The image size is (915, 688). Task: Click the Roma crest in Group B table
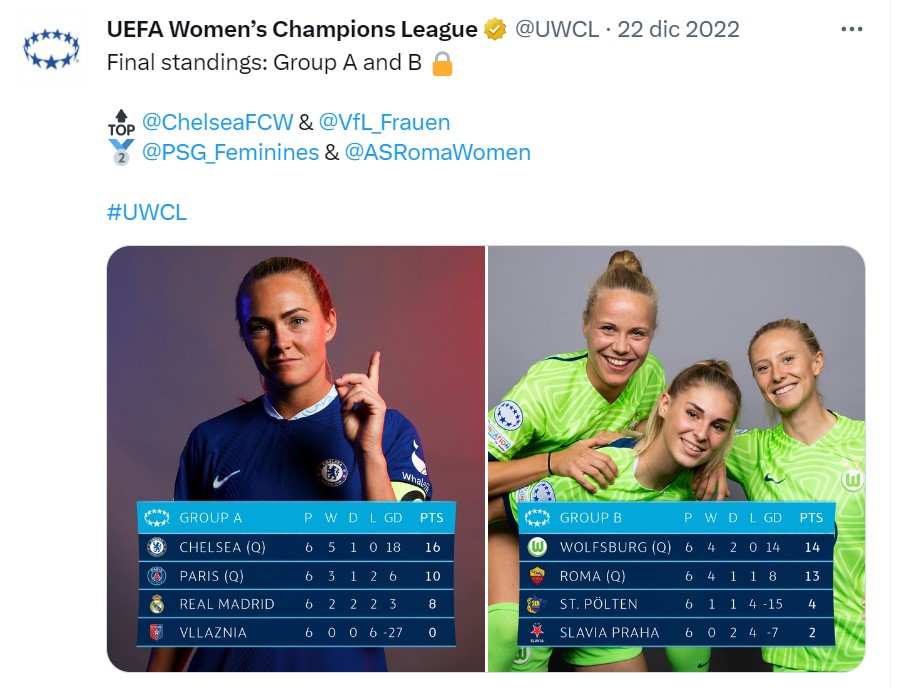(x=537, y=576)
